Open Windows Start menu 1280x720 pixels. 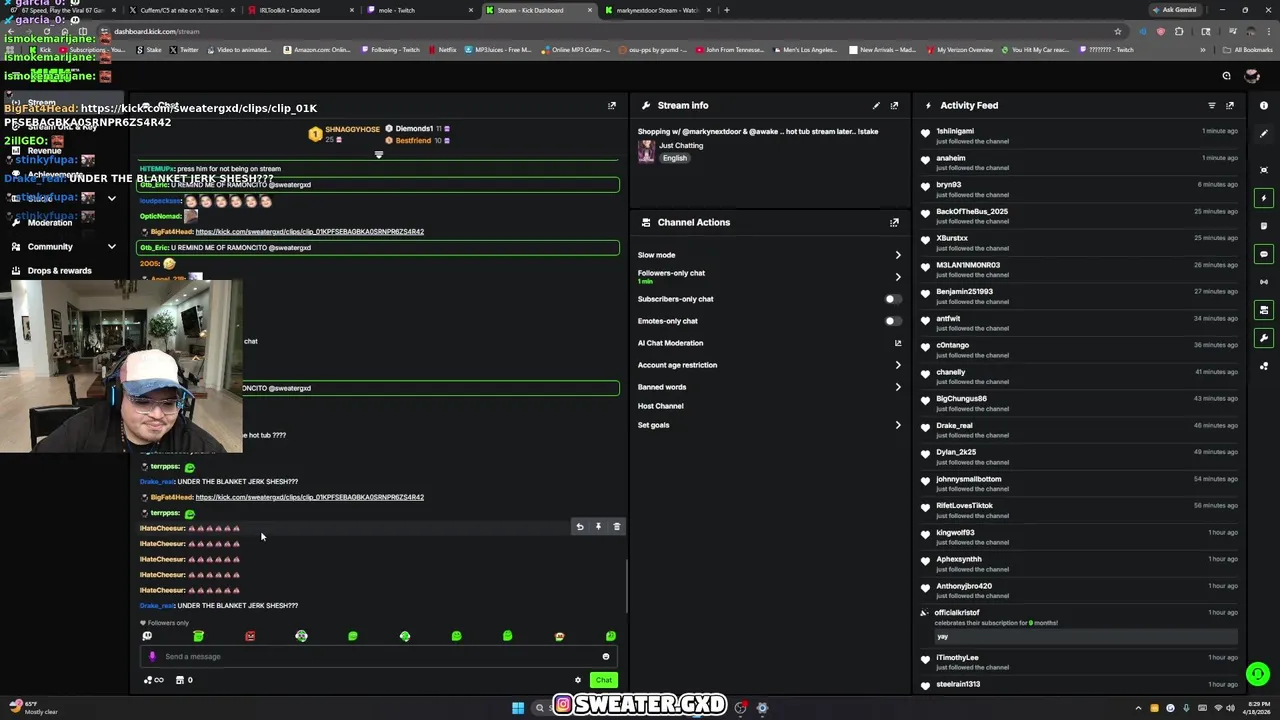[x=518, y=708]
